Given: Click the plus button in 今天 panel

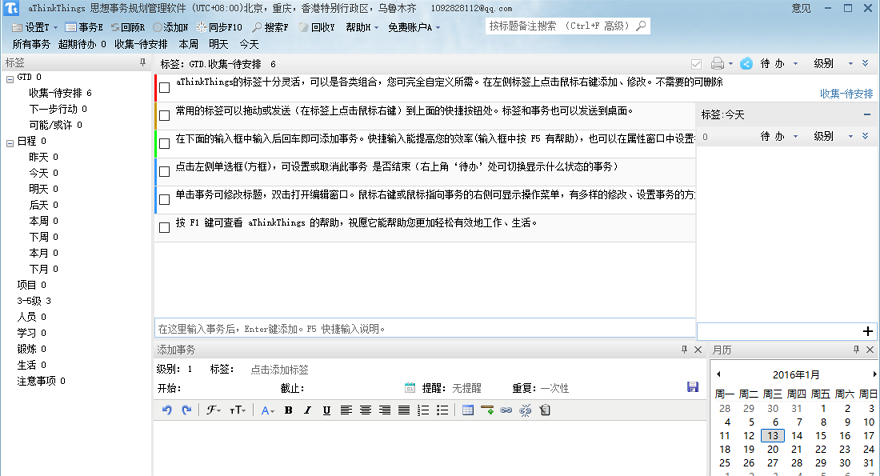Looking at the screenshot, I should click(868, 331).
